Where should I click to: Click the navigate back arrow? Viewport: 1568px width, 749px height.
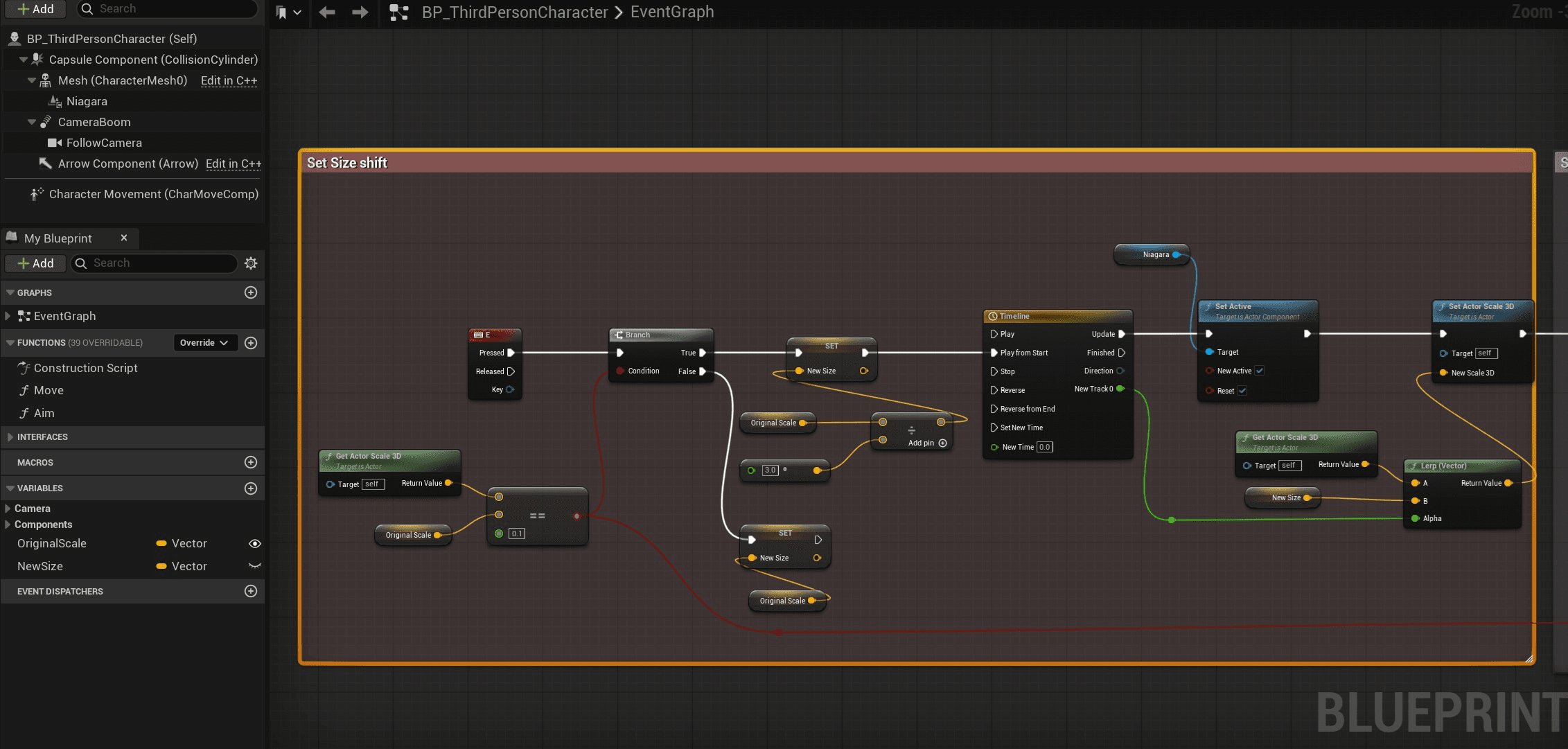pyautogui.click(x=327, y=12)
